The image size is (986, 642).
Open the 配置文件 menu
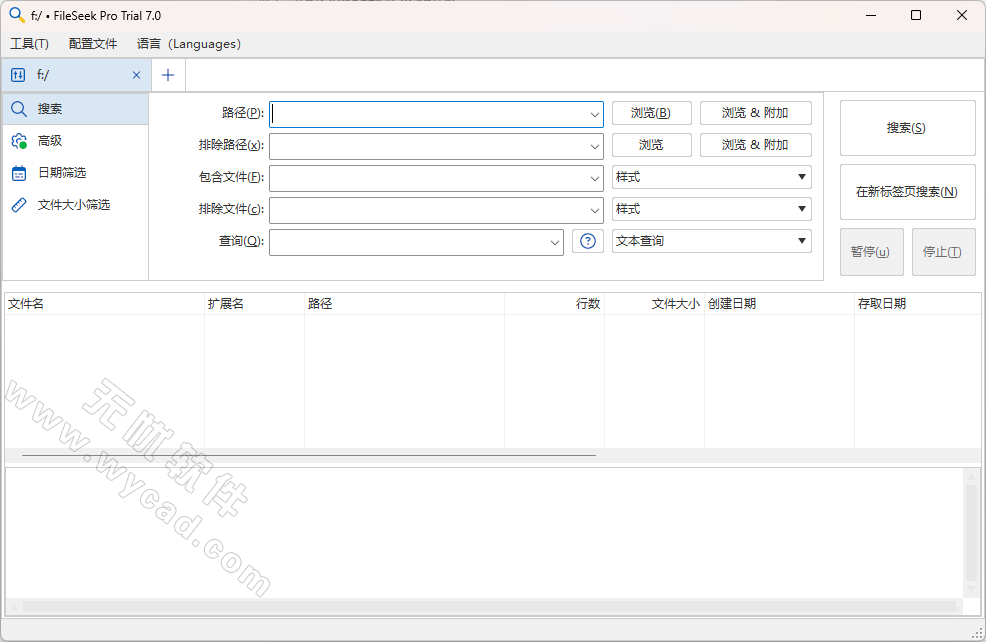[93, 43]
